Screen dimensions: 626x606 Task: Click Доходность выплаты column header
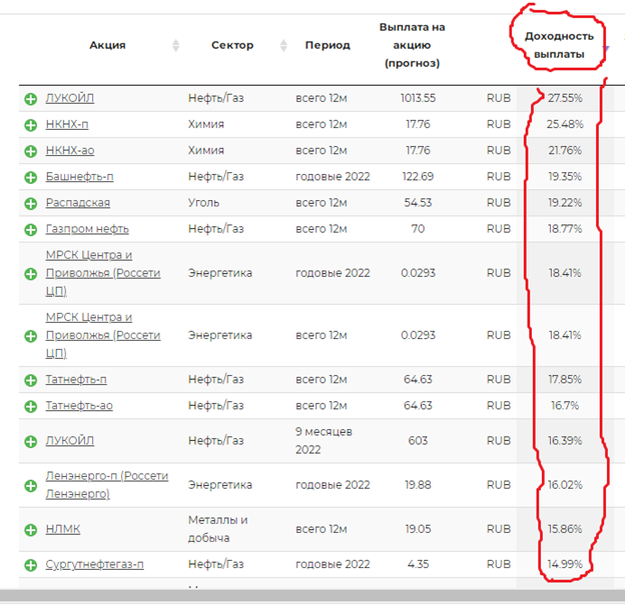559,46
